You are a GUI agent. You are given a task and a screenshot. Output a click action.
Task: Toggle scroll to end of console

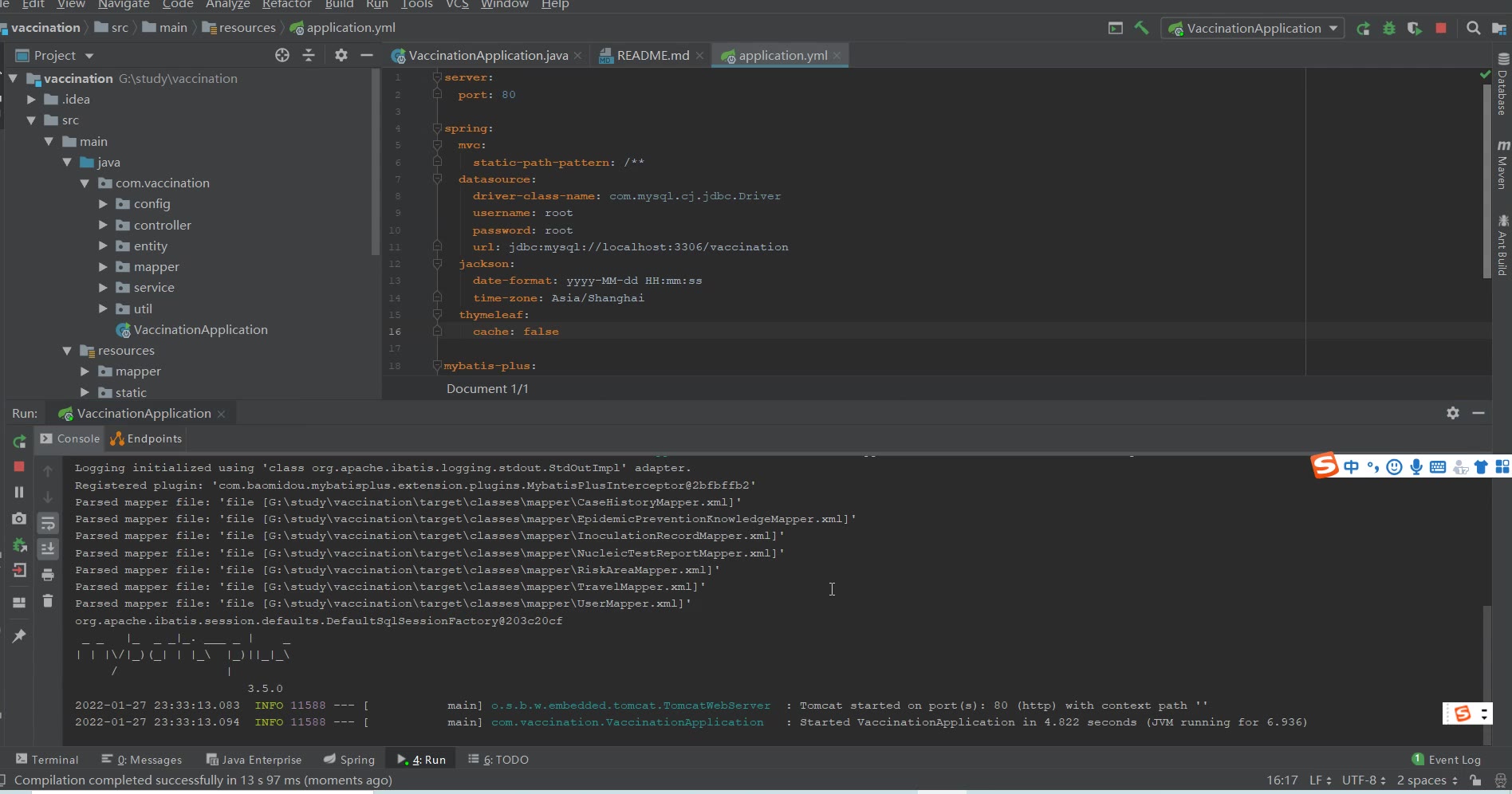pyautogui.click(x=48, y=548)
